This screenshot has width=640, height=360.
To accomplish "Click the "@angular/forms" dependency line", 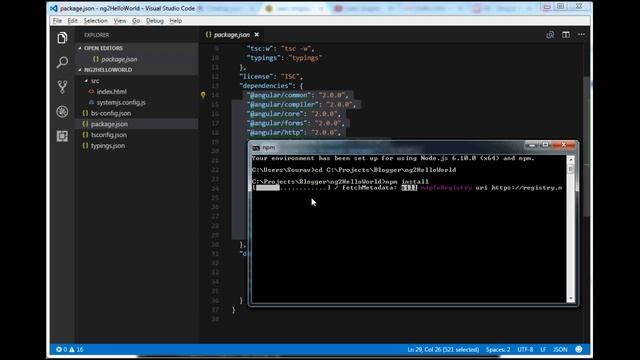I will click(x=295, y=123).
